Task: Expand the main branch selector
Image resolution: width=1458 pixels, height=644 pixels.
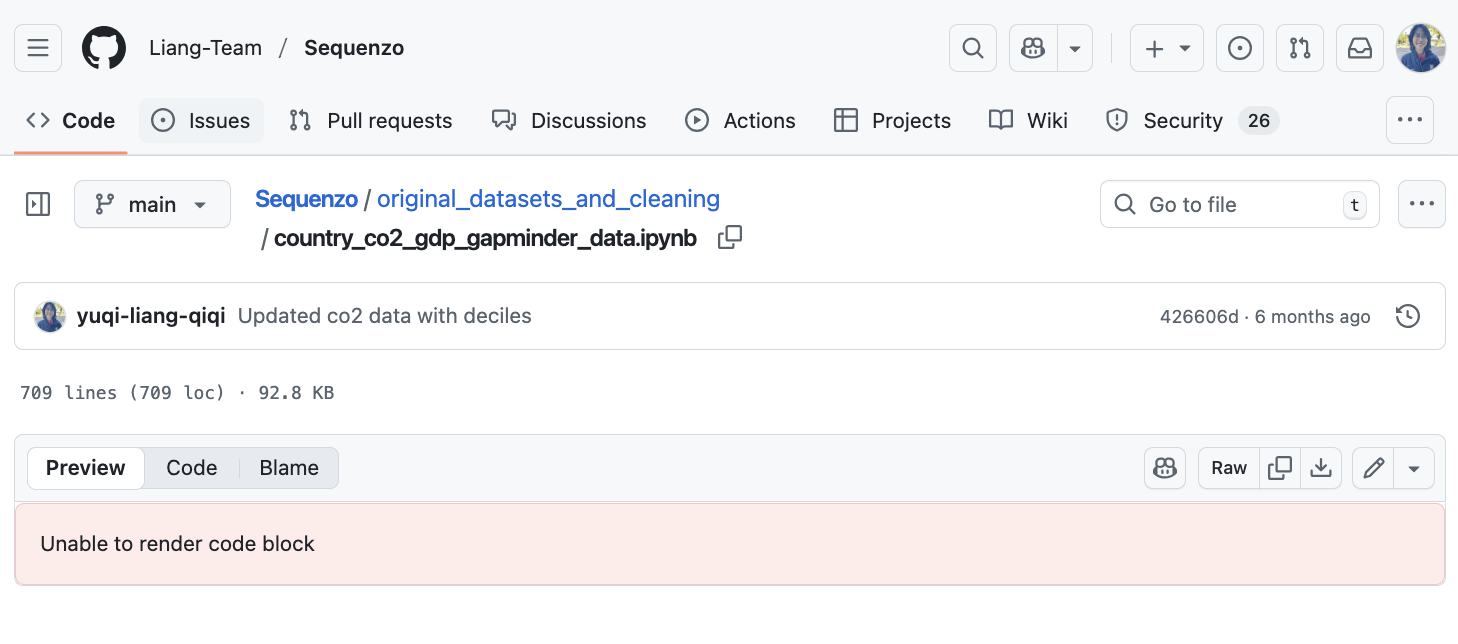Action: coord(152,204)
